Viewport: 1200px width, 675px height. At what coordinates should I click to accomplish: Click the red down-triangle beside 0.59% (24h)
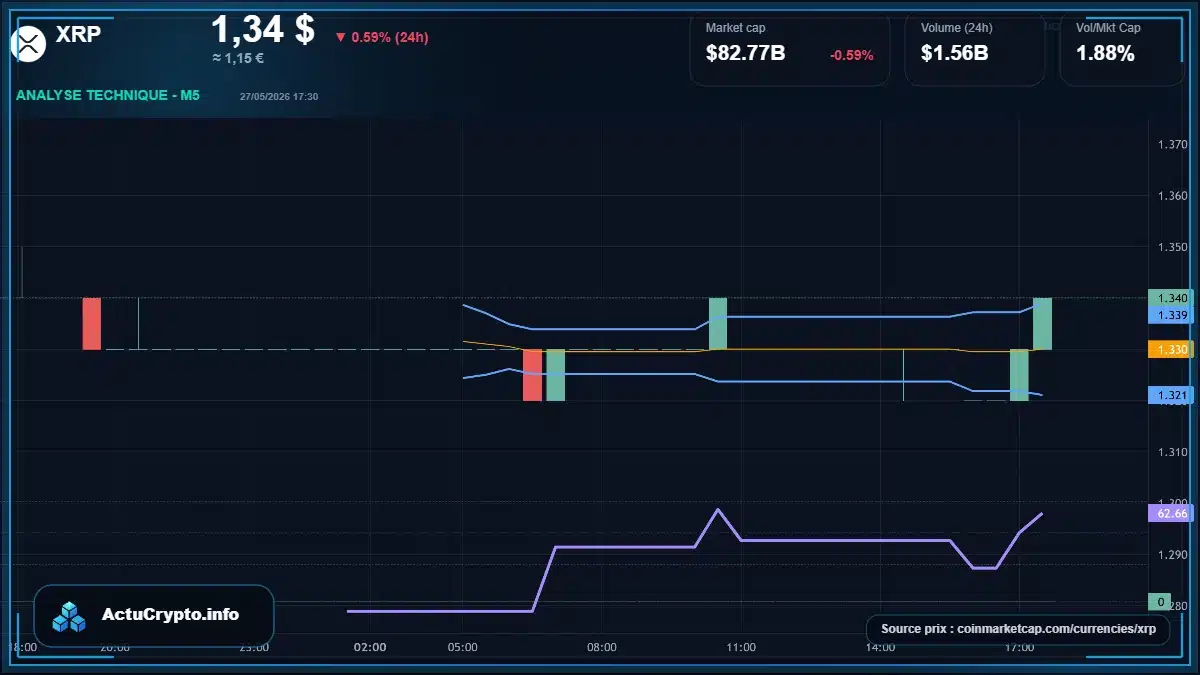click(340, 37)
